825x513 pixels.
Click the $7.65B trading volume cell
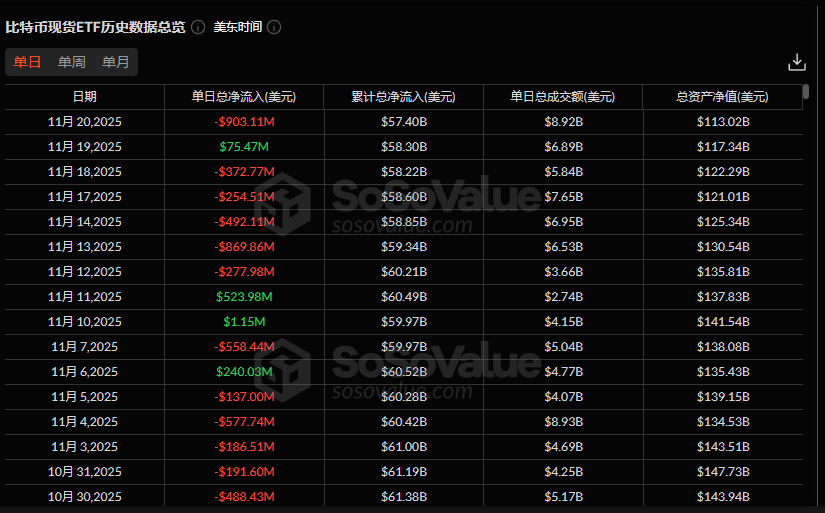point(564,197)
